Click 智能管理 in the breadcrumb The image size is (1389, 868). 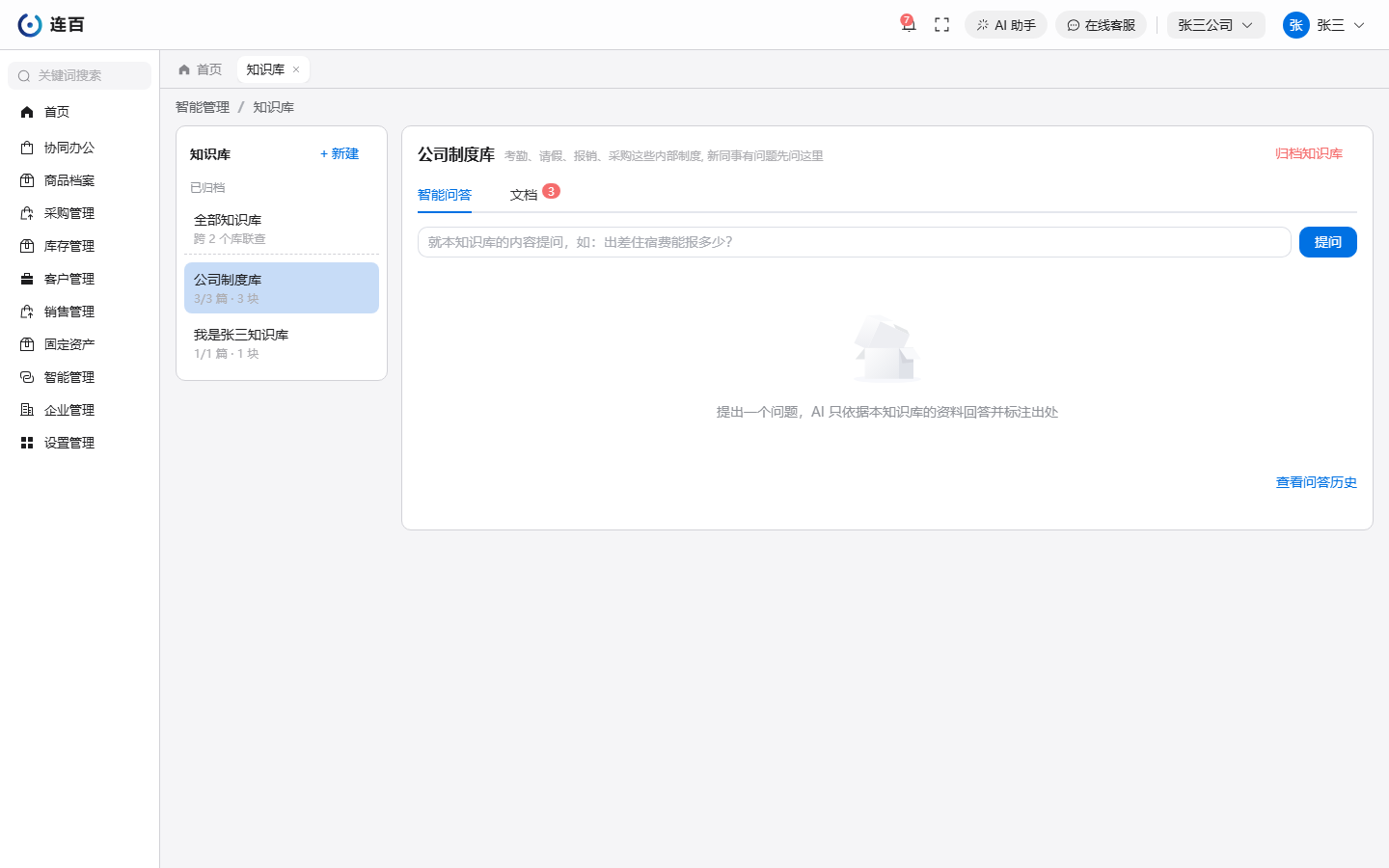203,107
